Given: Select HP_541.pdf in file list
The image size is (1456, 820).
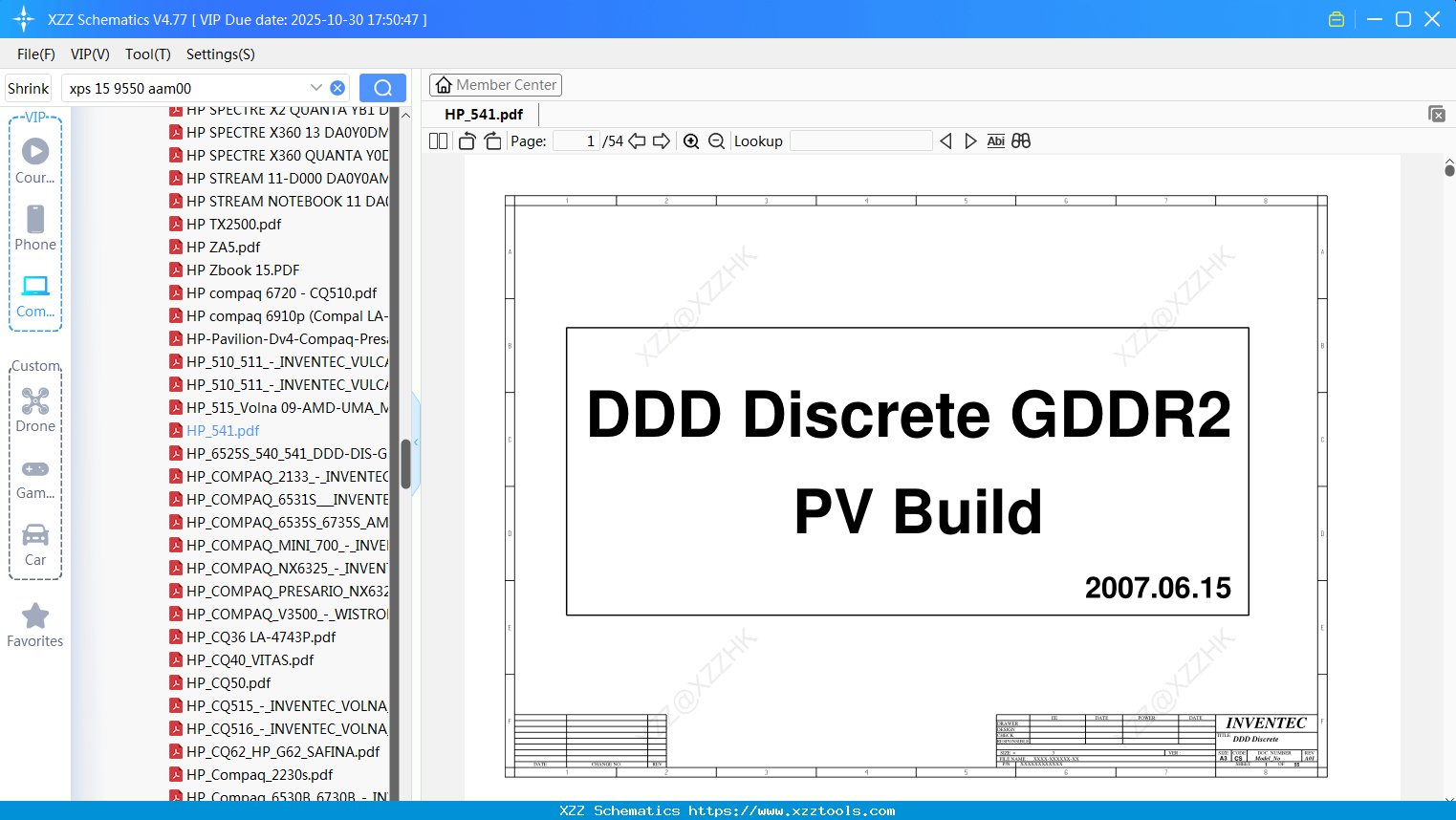Looking at the screenshot, I should tap(214, 431).
